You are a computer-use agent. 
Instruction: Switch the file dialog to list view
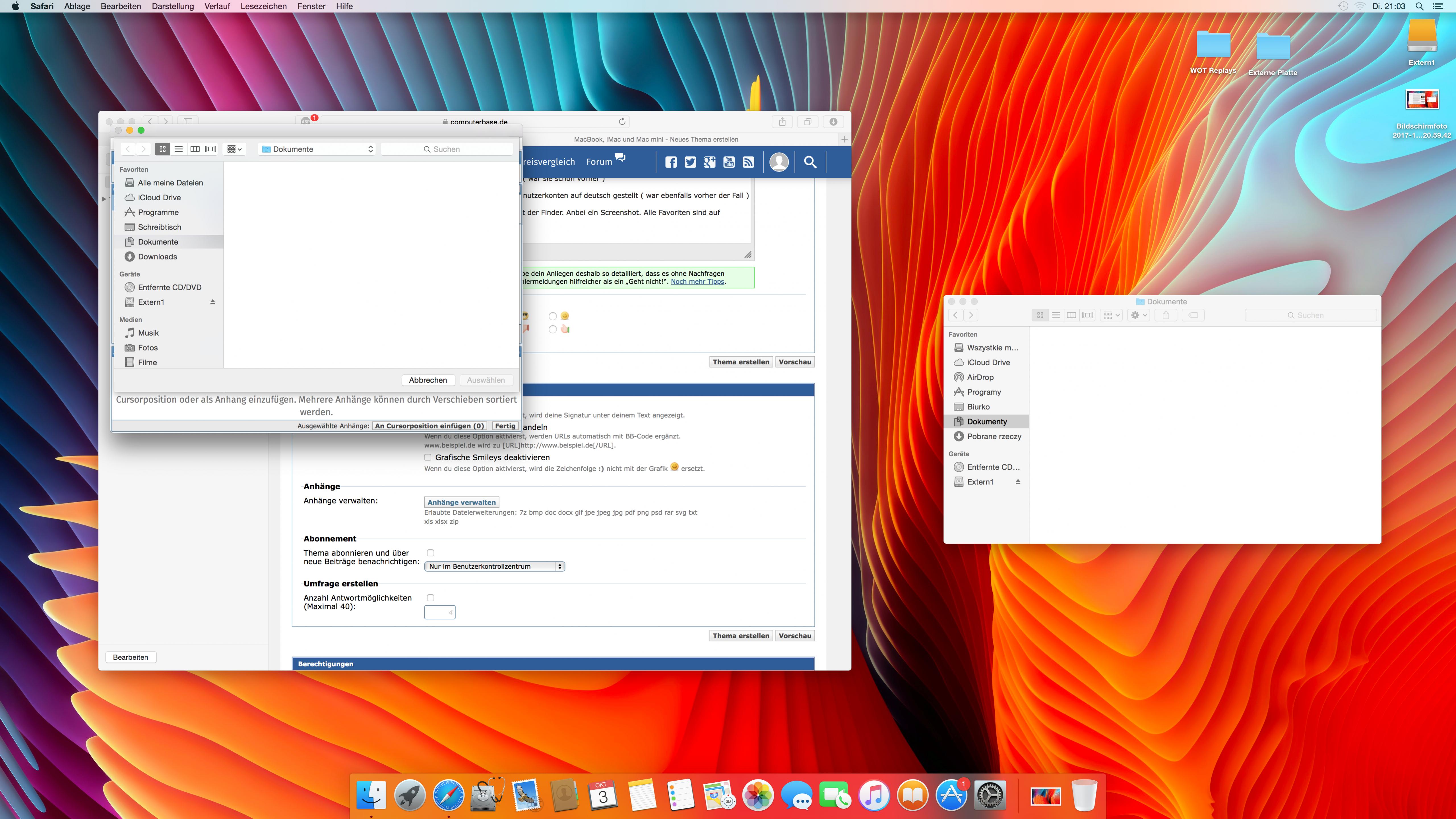pos(179,149)
